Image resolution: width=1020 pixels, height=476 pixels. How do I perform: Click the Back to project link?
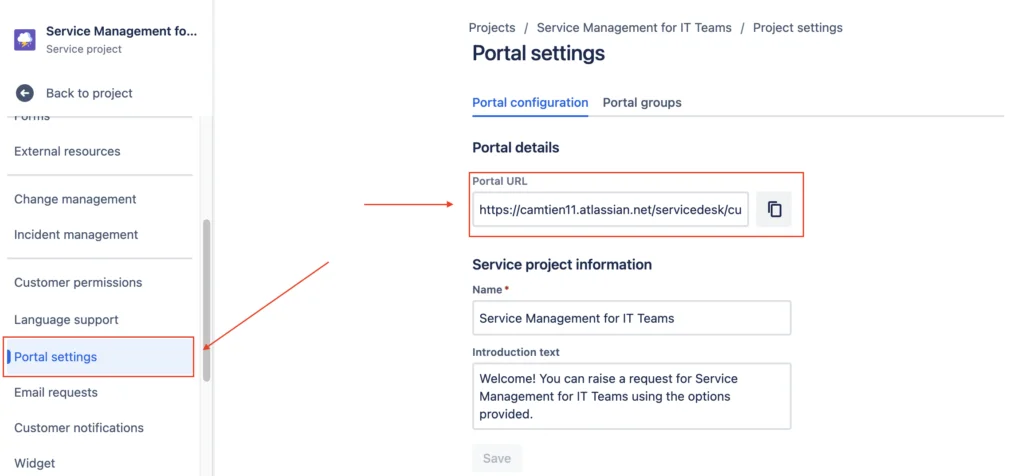click(89, 93)
